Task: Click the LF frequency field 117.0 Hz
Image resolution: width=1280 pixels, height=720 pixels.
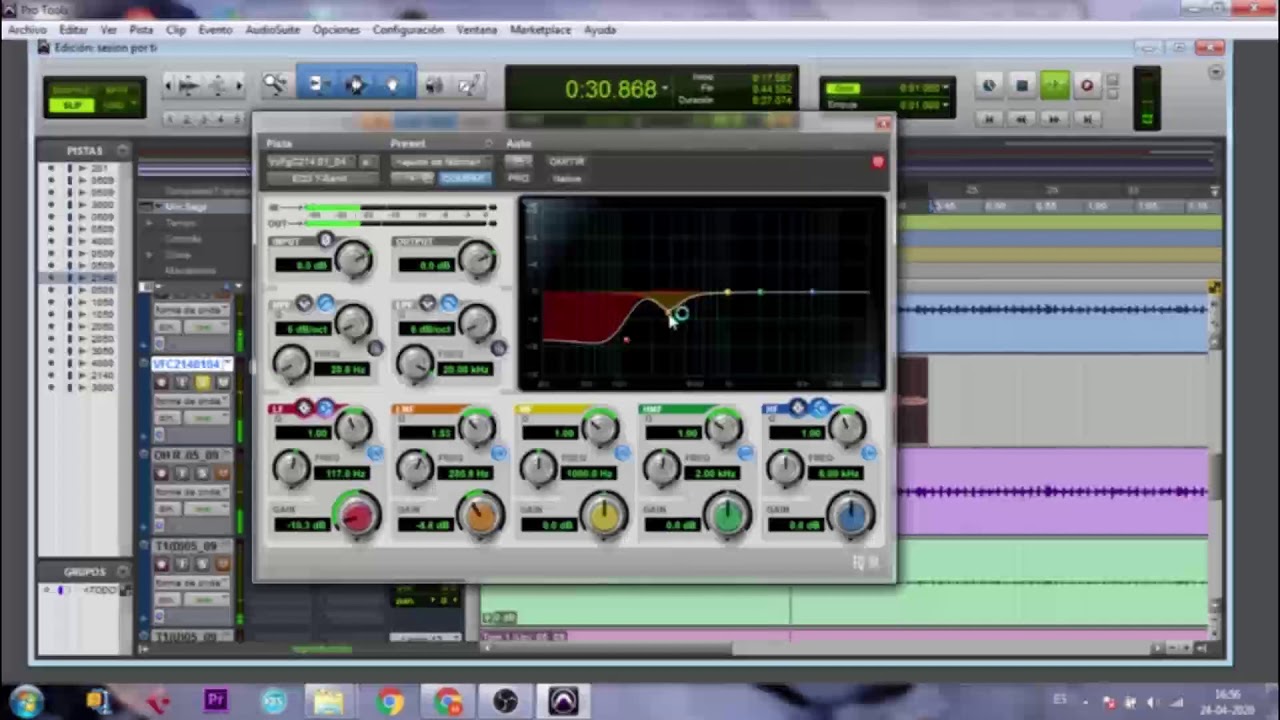Action: click(x=343, y=473)
